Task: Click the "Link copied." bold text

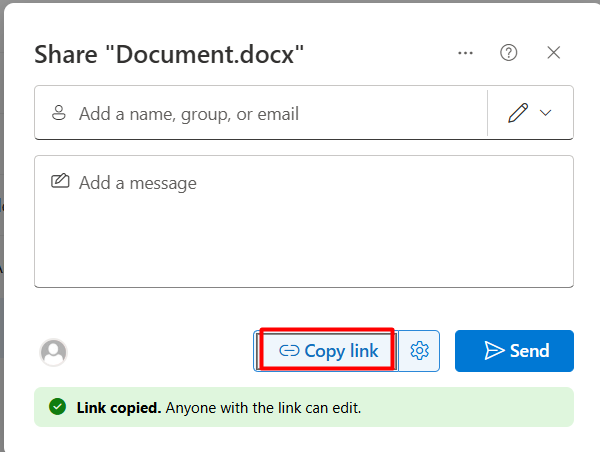Action: coord(119,408)
